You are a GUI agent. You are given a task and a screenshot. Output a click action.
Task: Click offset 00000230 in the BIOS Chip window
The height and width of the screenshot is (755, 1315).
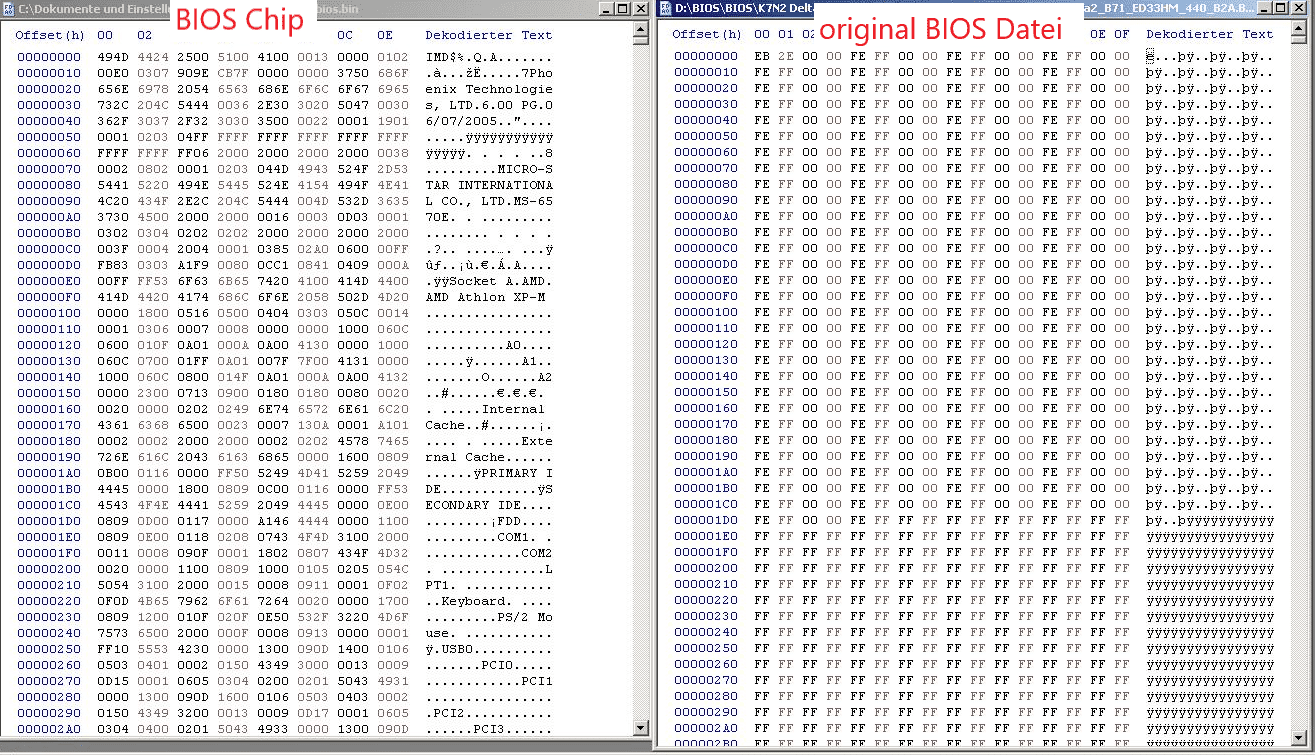pyautogui.click(x=49, y=617)
